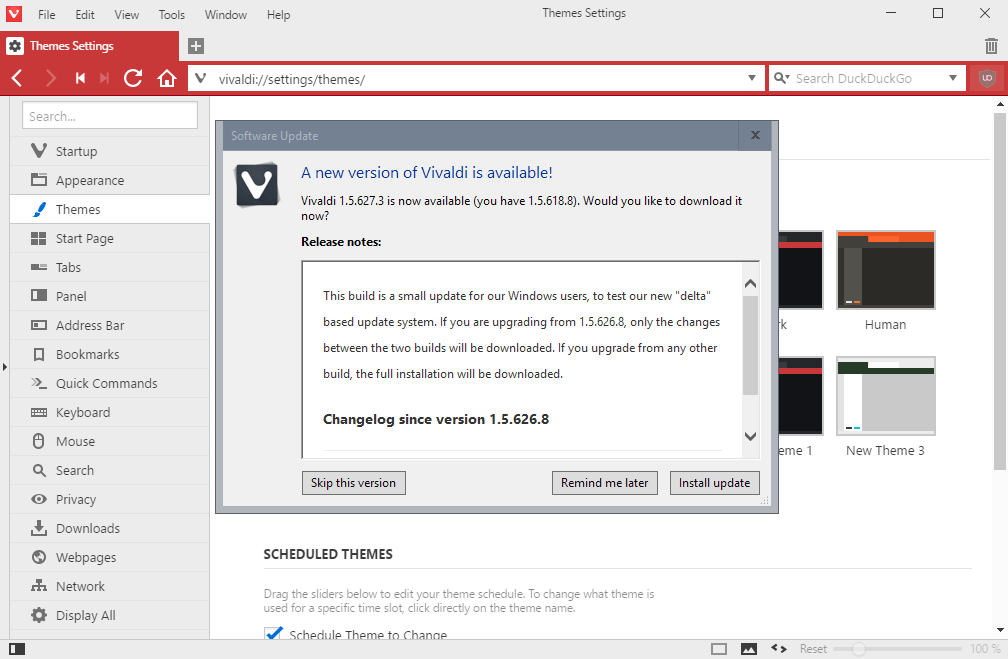The width and height of the screenshot is (1008, 659).
Task: Go to the home page
Action: click(167, 78)
